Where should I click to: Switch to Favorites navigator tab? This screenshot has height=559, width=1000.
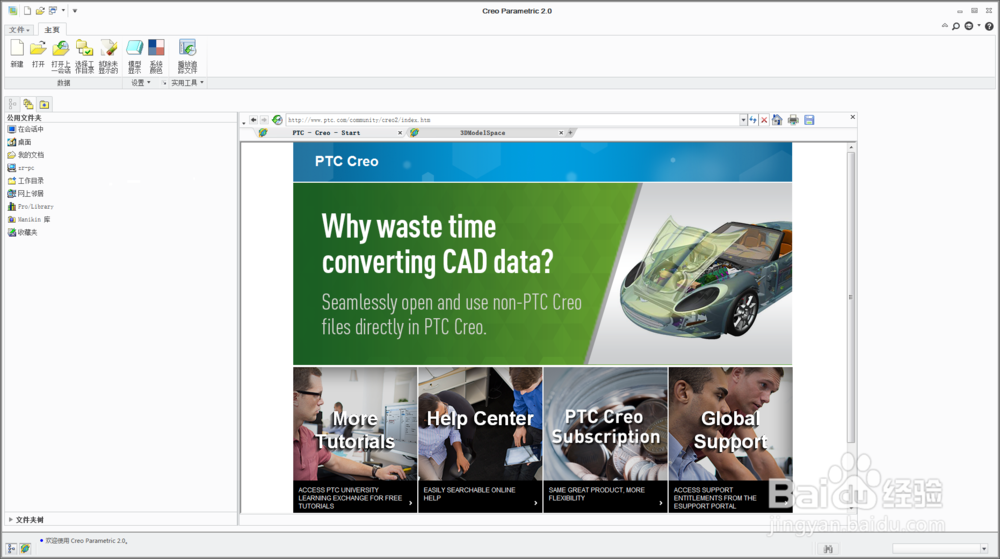(x=44, y=104)
